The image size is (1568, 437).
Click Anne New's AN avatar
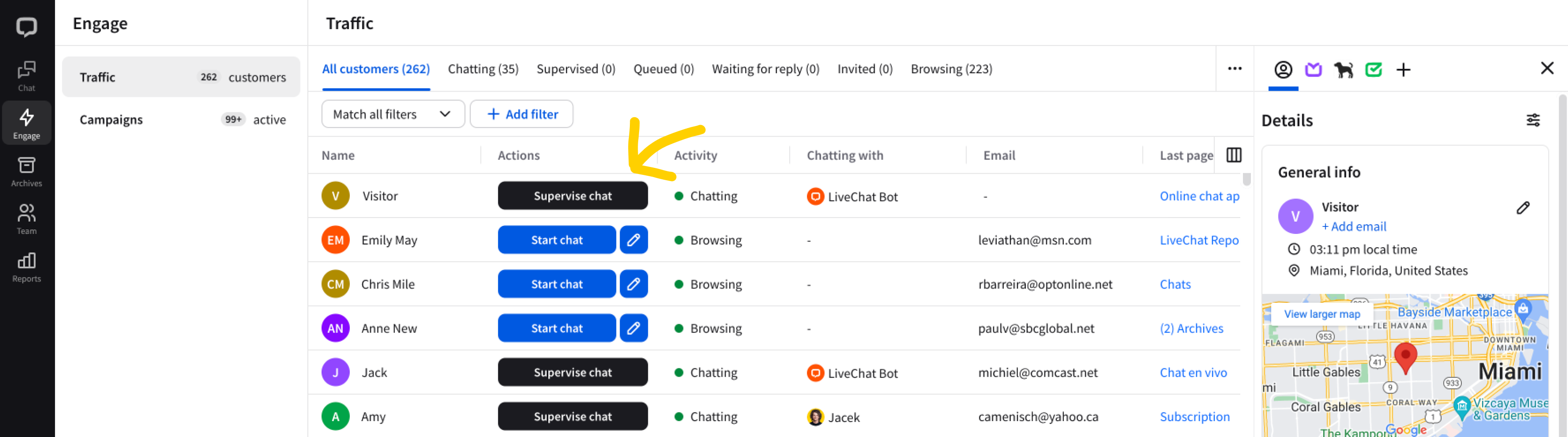pyautogui.click(x=335, y=328)
